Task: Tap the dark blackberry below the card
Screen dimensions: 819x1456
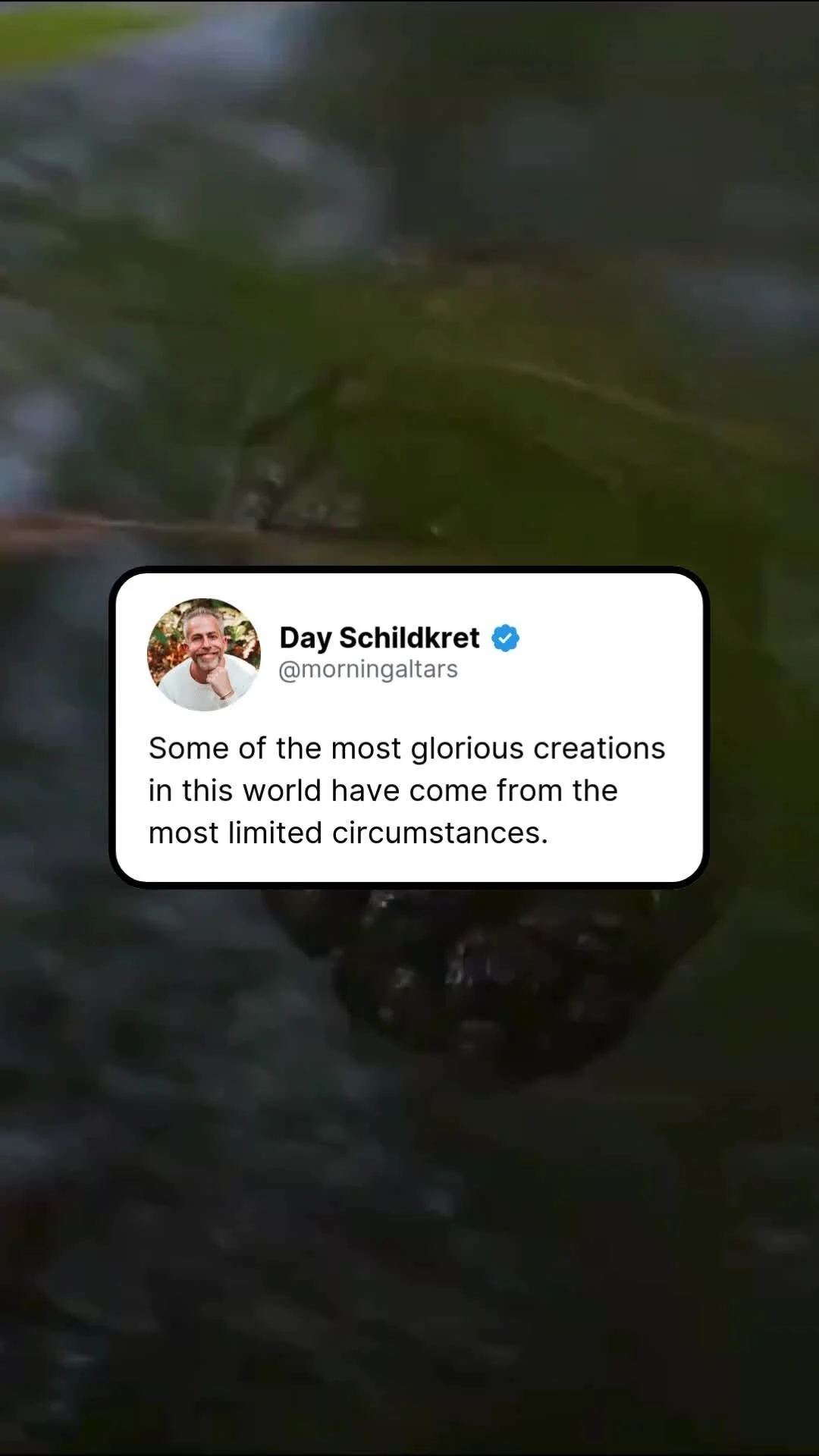Action: (485, 978)
